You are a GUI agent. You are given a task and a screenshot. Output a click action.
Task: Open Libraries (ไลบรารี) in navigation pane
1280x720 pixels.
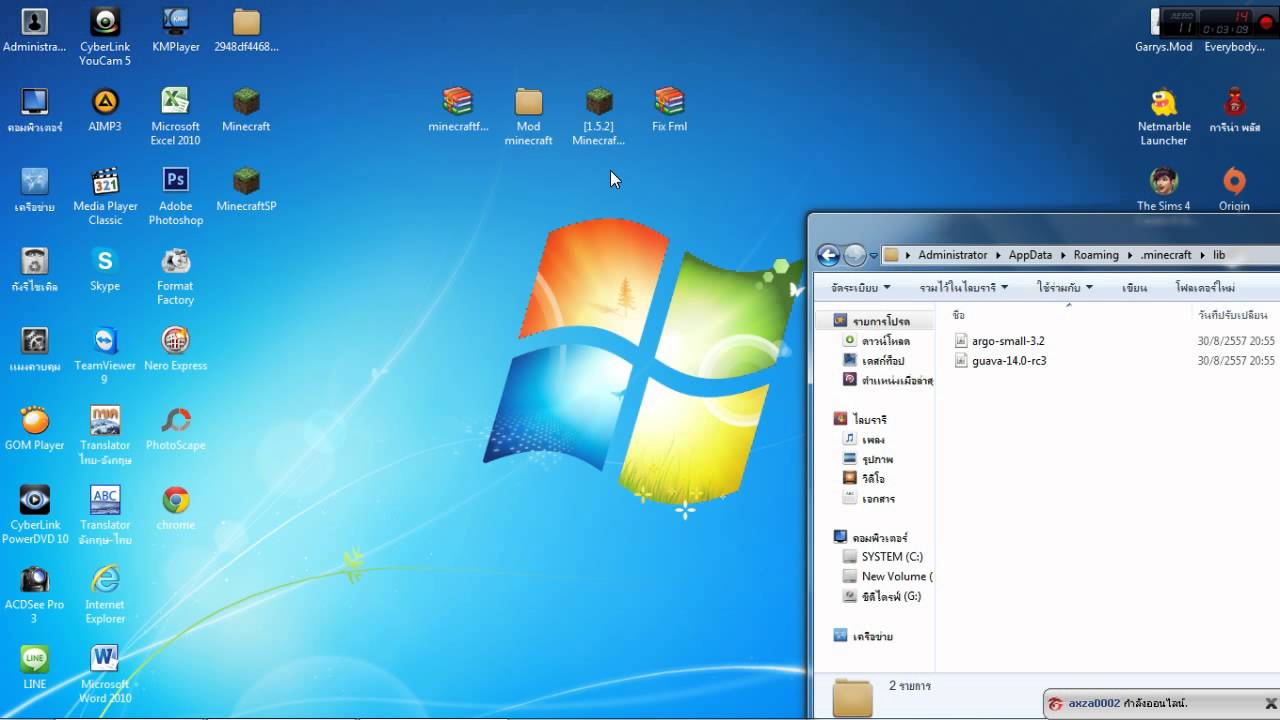coord(861,420)
